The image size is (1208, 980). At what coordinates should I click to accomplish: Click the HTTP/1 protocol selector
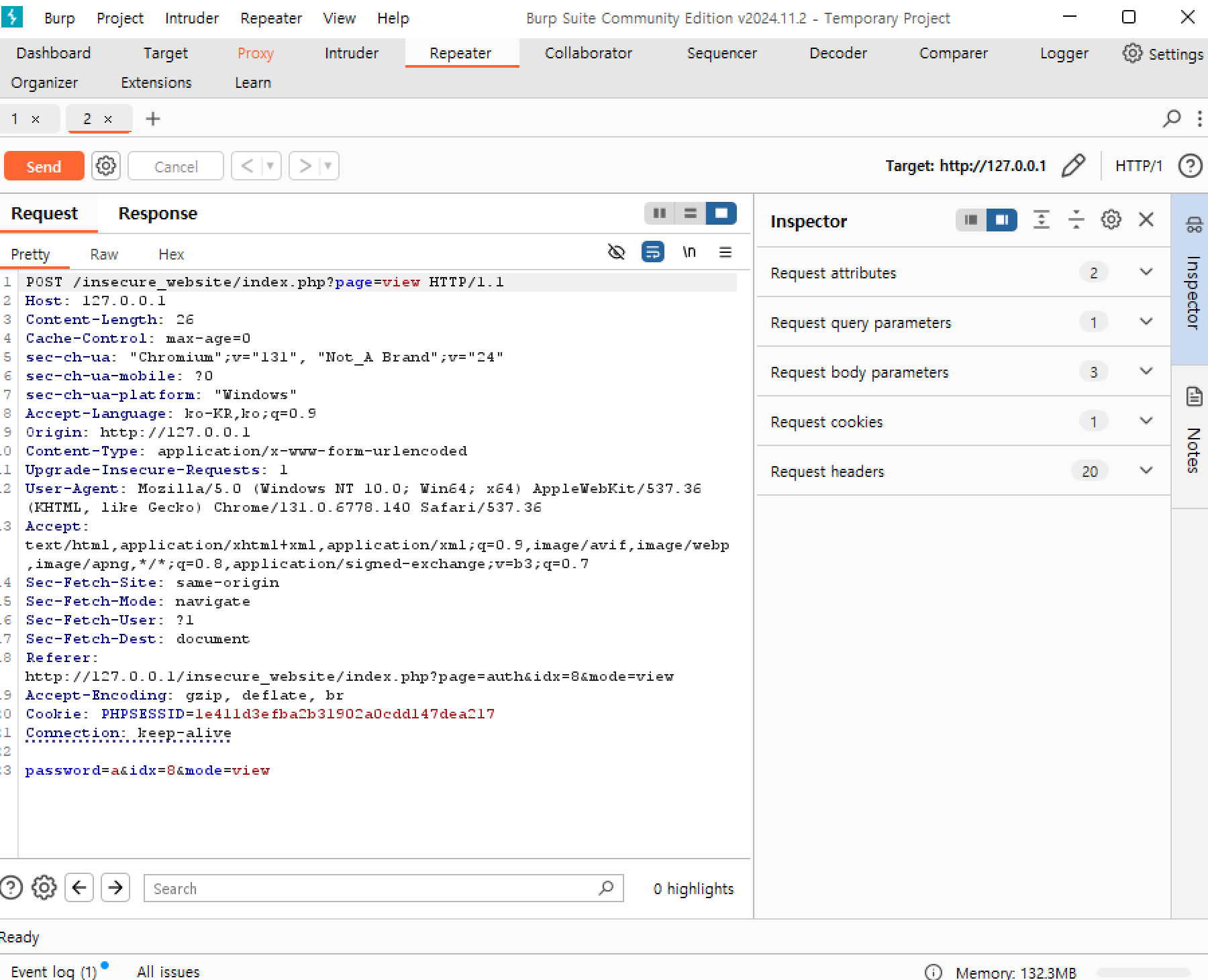1138,166
